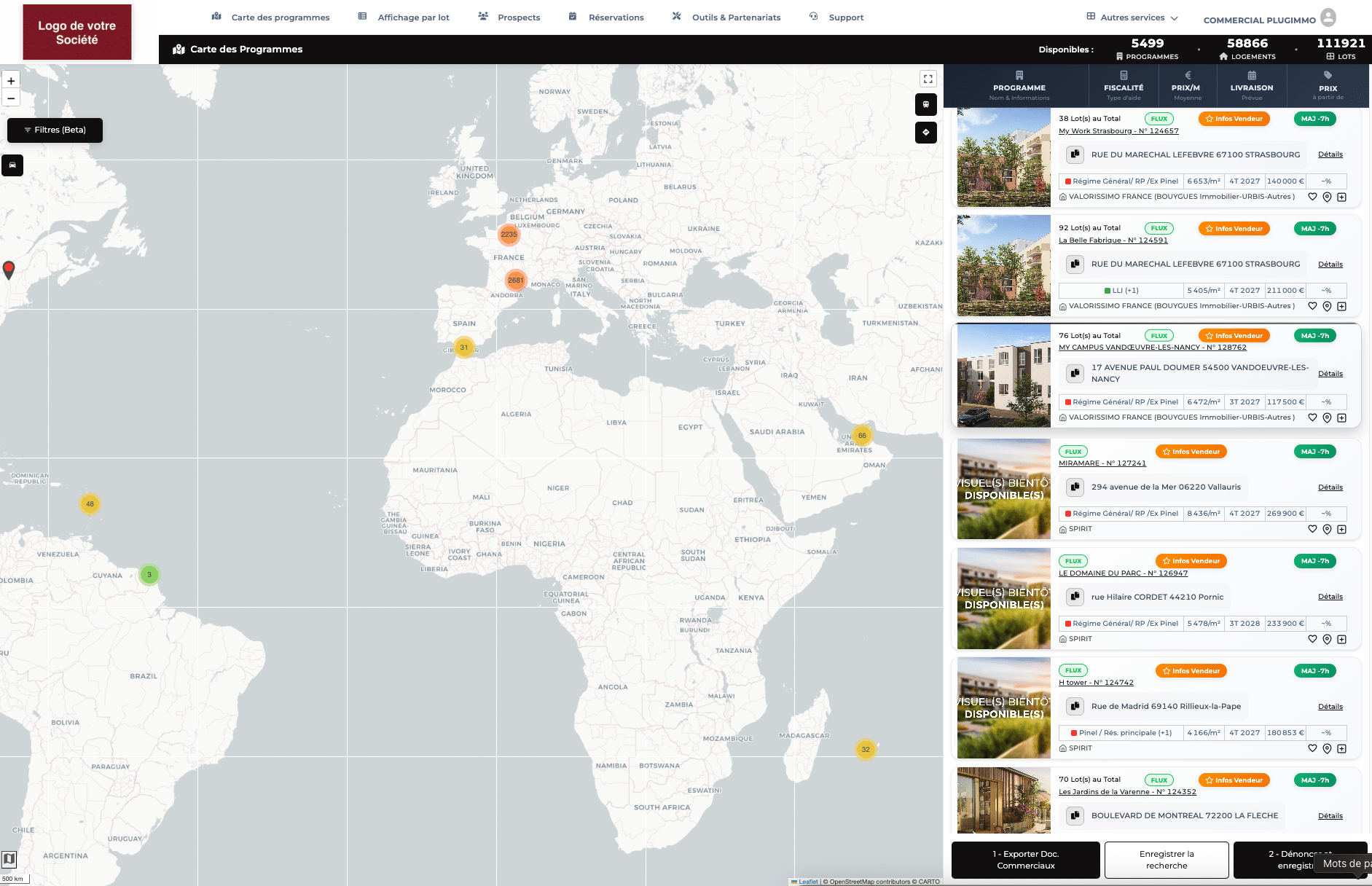Click the car icon button on map
Image resolution: width=1372 pixels, height=886 pixels.
(12, 165)
